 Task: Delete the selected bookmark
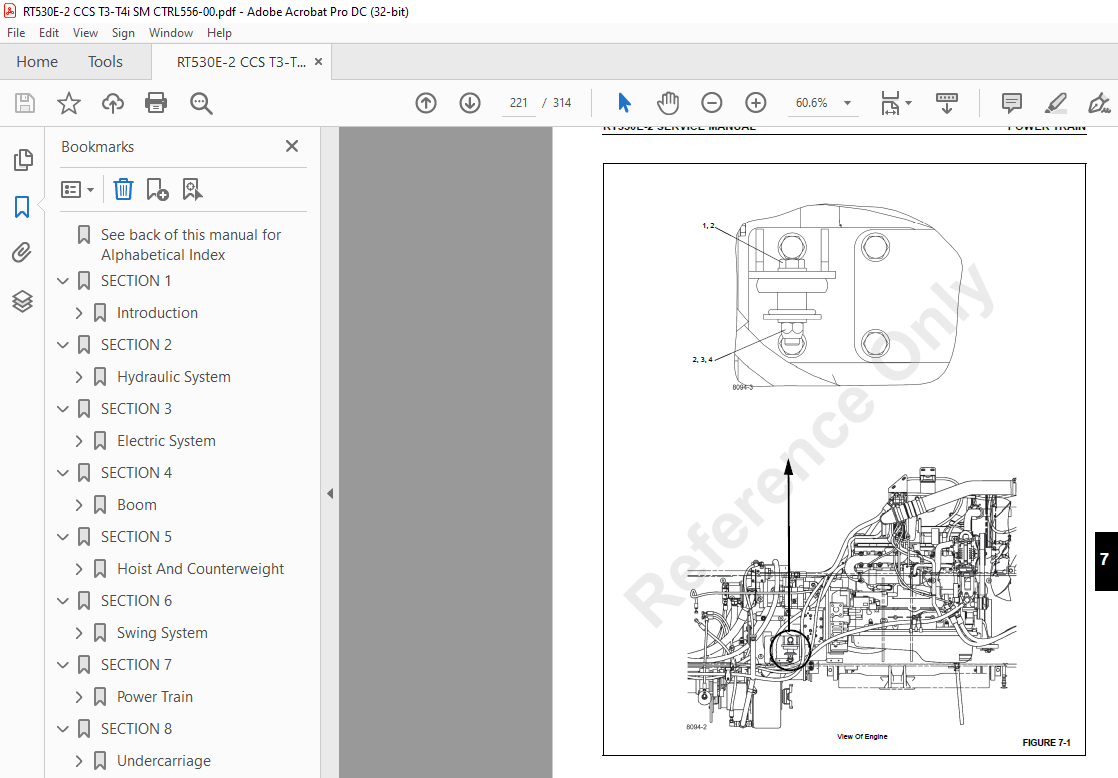[123, 190]
